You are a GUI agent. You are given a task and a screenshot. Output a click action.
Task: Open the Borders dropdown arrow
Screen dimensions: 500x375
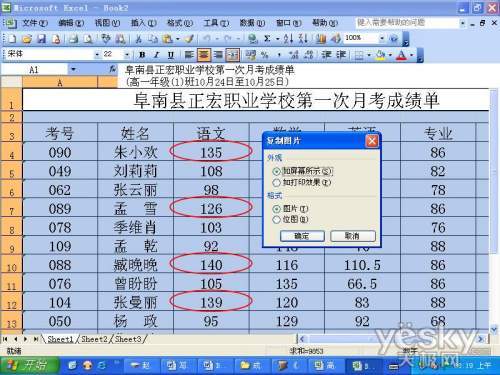(369, 55)
